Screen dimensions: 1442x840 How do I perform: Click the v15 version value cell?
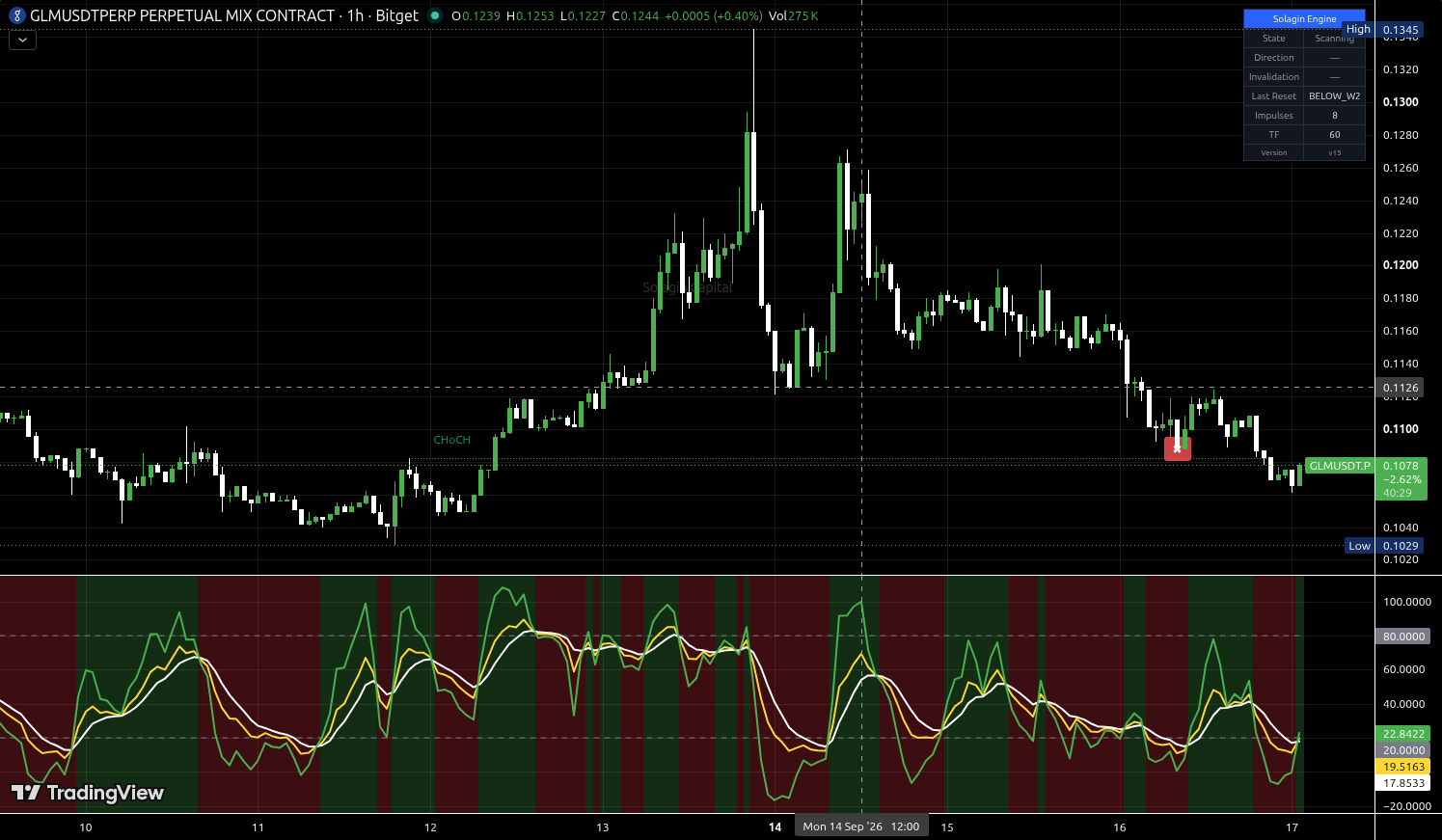tap(1335, 153)
